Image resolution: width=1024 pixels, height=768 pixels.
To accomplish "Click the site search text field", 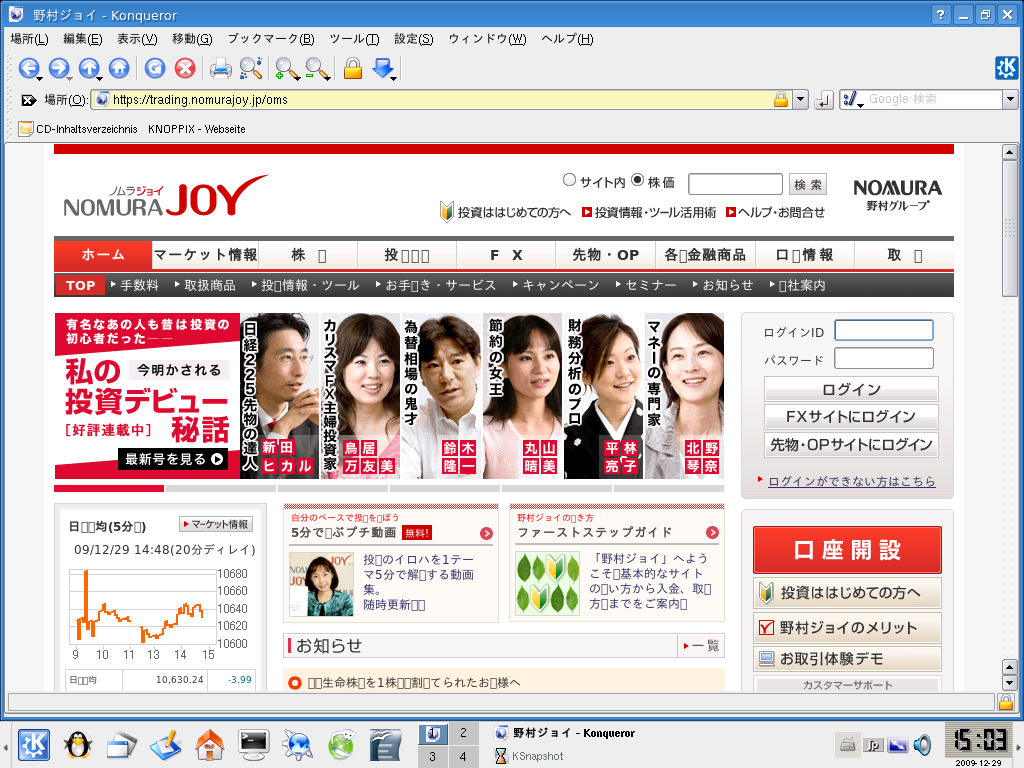I will point(735,184).
